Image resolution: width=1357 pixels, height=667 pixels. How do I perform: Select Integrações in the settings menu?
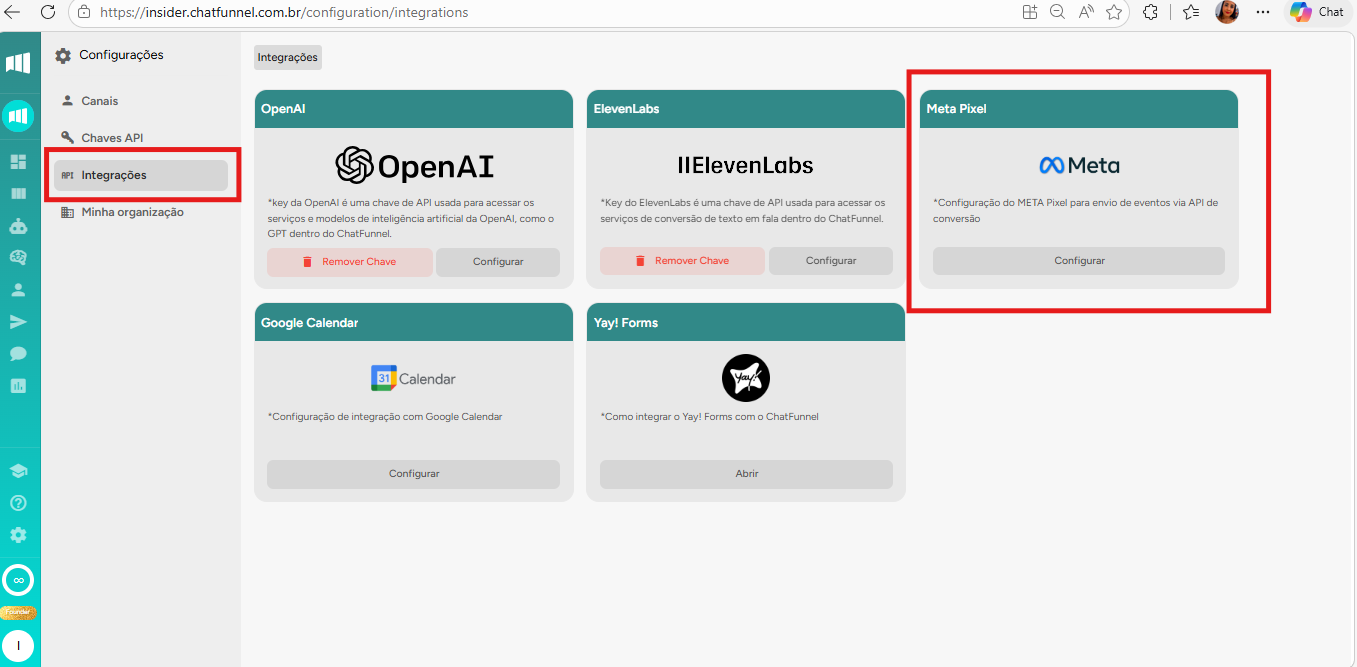tap(141, 175)
